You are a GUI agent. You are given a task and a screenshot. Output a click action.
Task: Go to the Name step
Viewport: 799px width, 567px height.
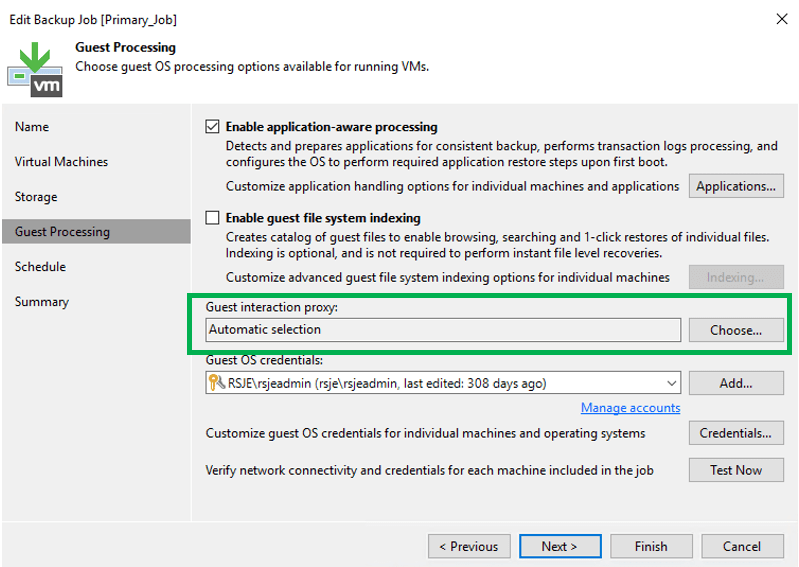(32, 127)
